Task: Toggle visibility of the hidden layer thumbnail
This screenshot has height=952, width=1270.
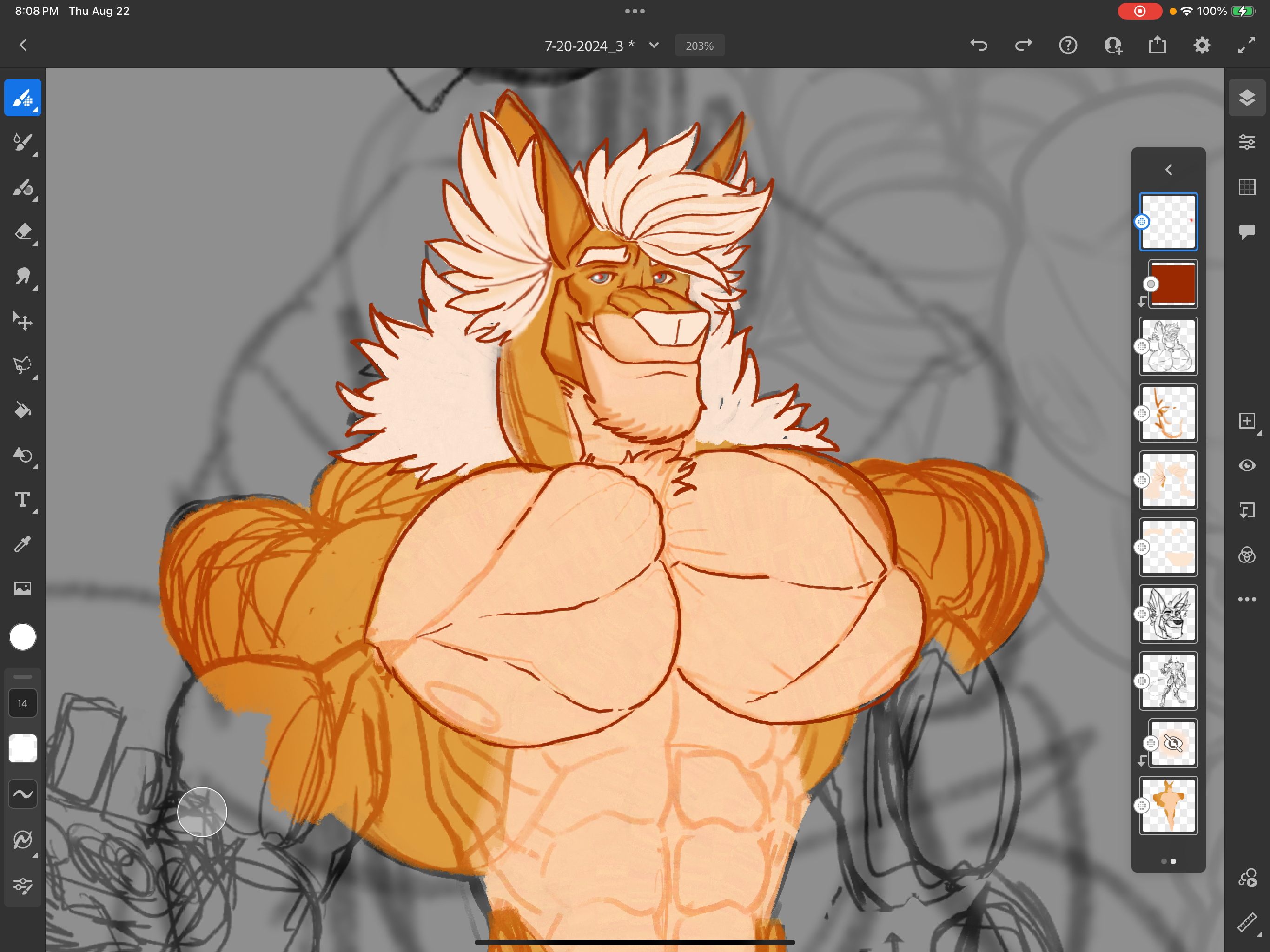Action: click(x=1172, y=744)
